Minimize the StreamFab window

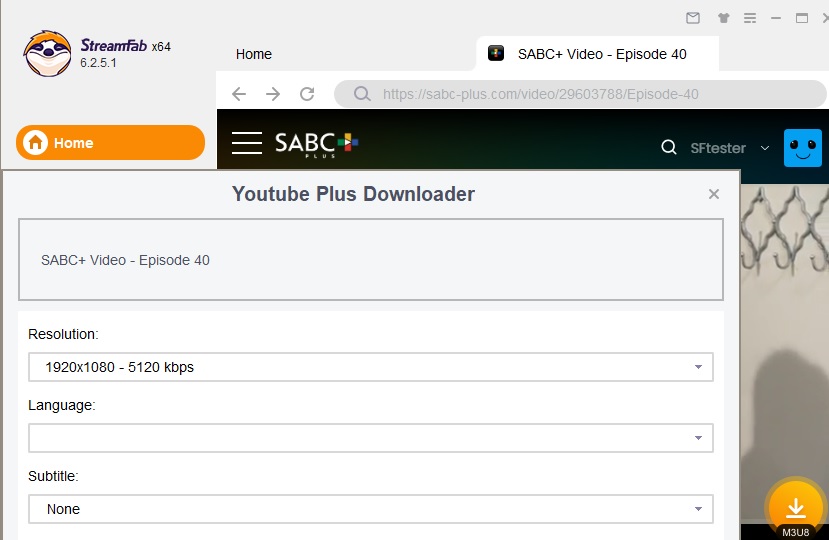[776, 18]
